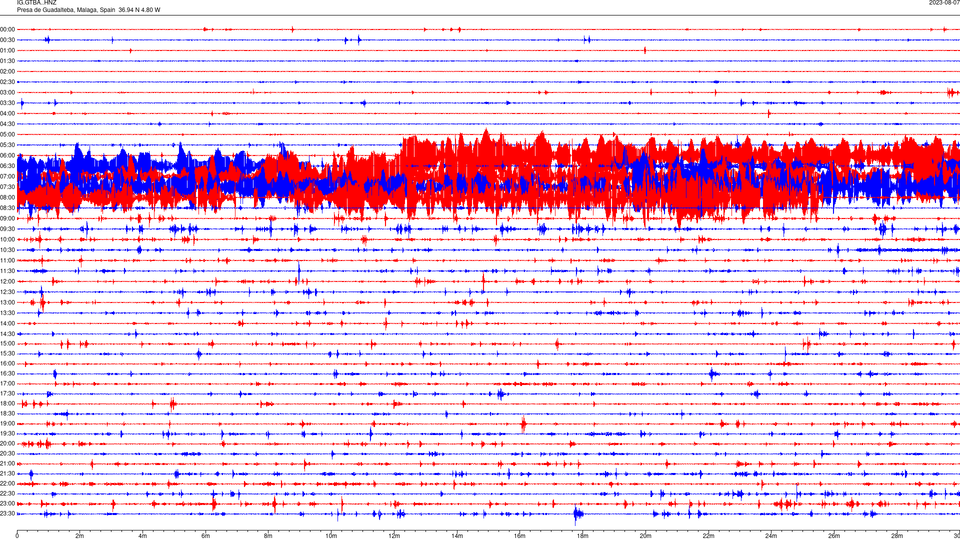Click the 12:00 time label

tap(7, 282)
